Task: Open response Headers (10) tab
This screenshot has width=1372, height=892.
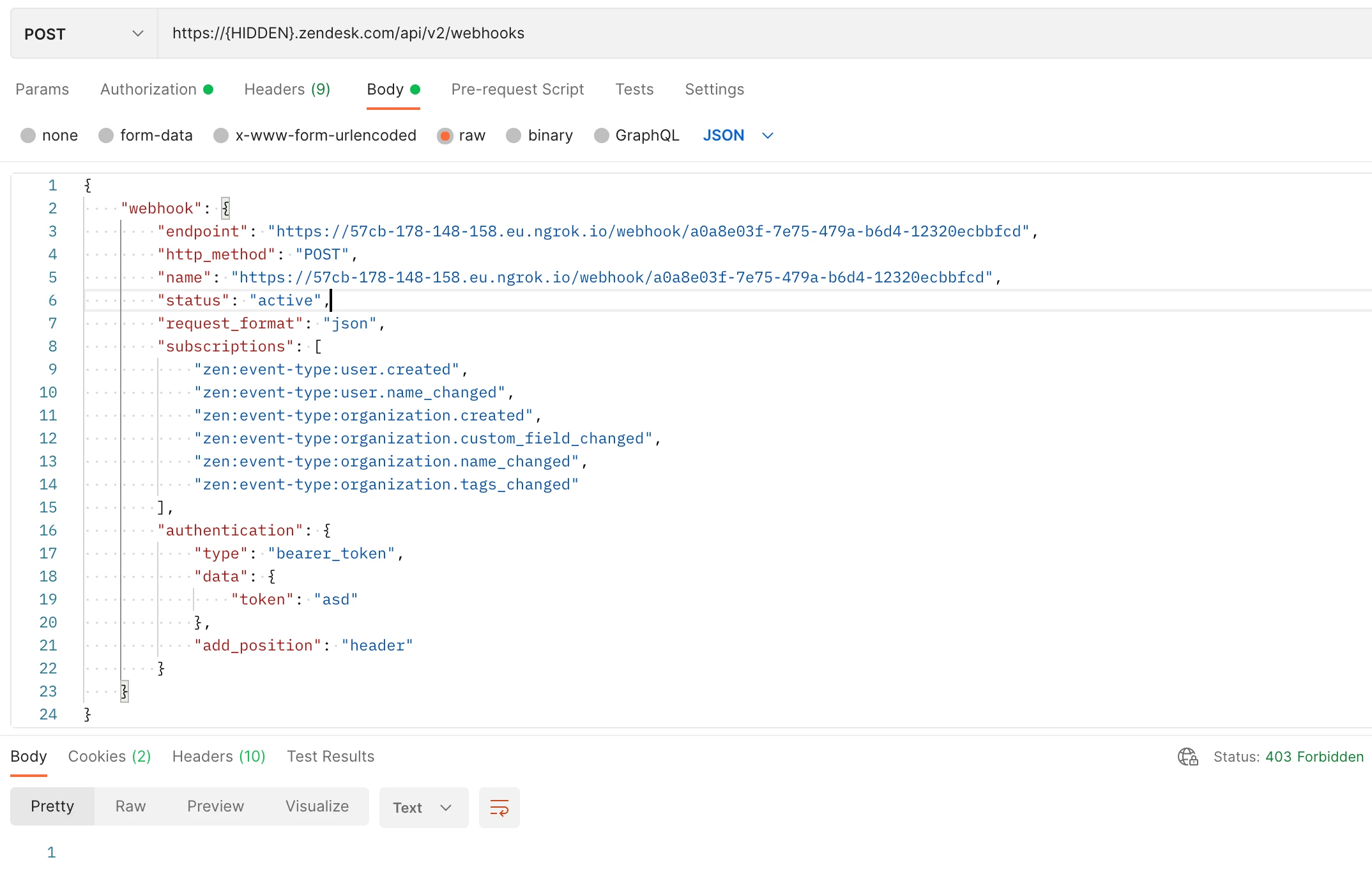Action: click(218, 757)
